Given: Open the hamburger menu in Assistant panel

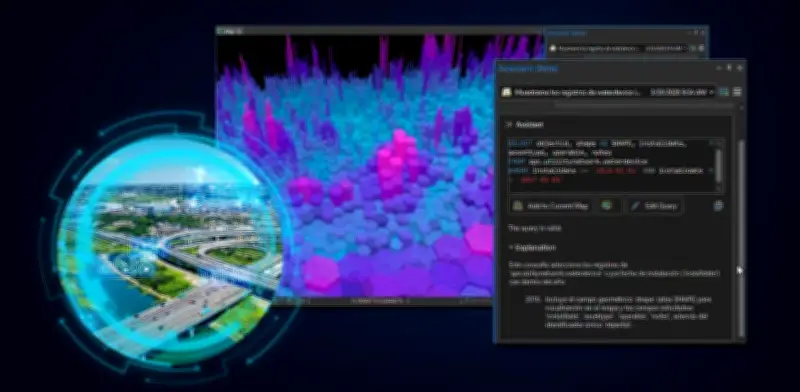Looking at the screenshot, I should (x=737, y=92).
